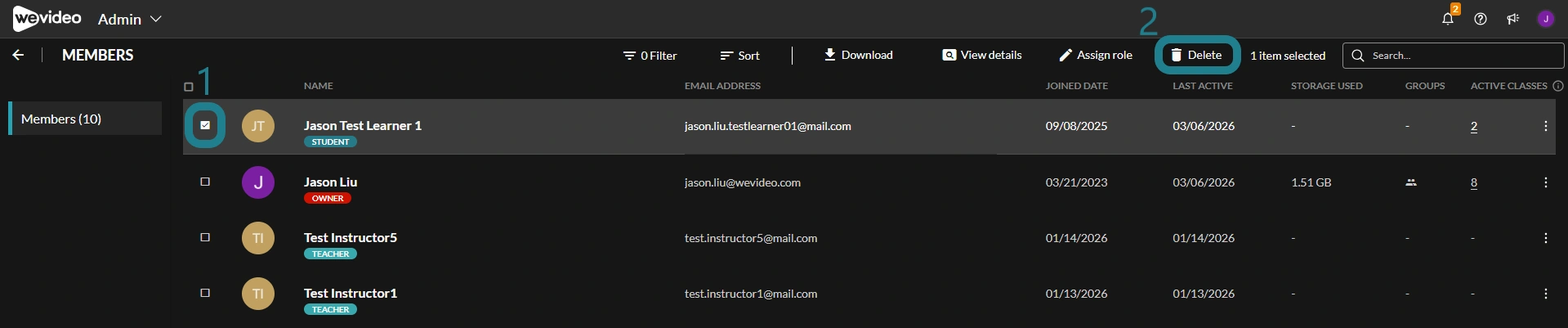Screen dimensions: 1568x328
Task: Check the Test Instructor1 row checkbox
Action: tap(205, 293)
